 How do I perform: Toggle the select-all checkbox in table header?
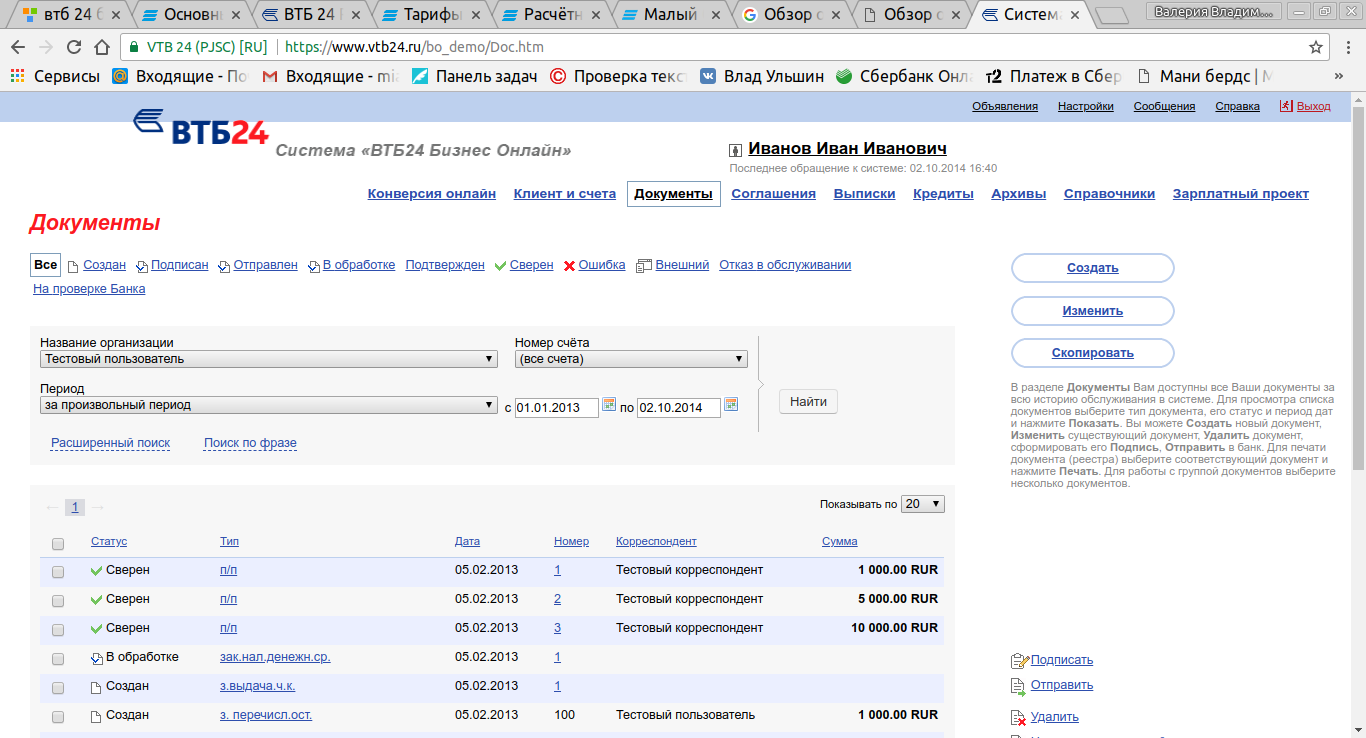click(x=58, y=543)
